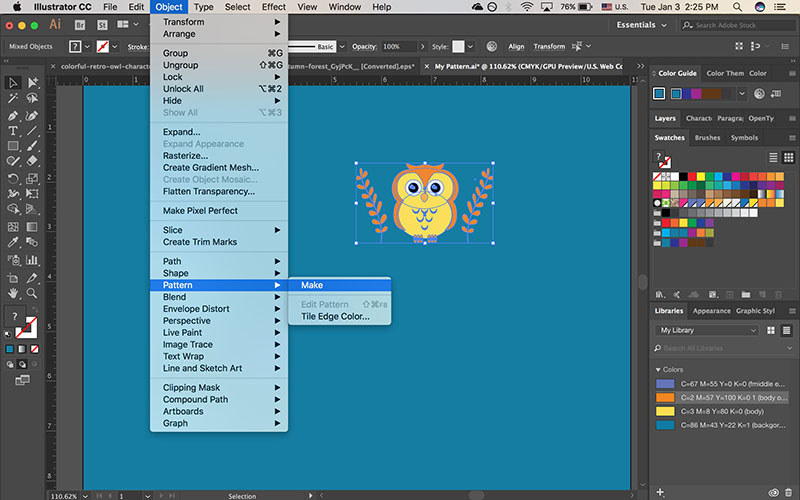
Task: Select the orange body outline library color
Action: 721,397
